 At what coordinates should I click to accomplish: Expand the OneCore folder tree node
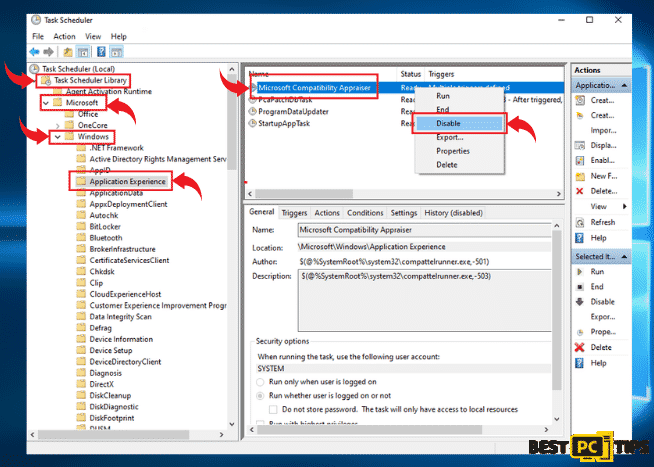click(x=58, y=125)
